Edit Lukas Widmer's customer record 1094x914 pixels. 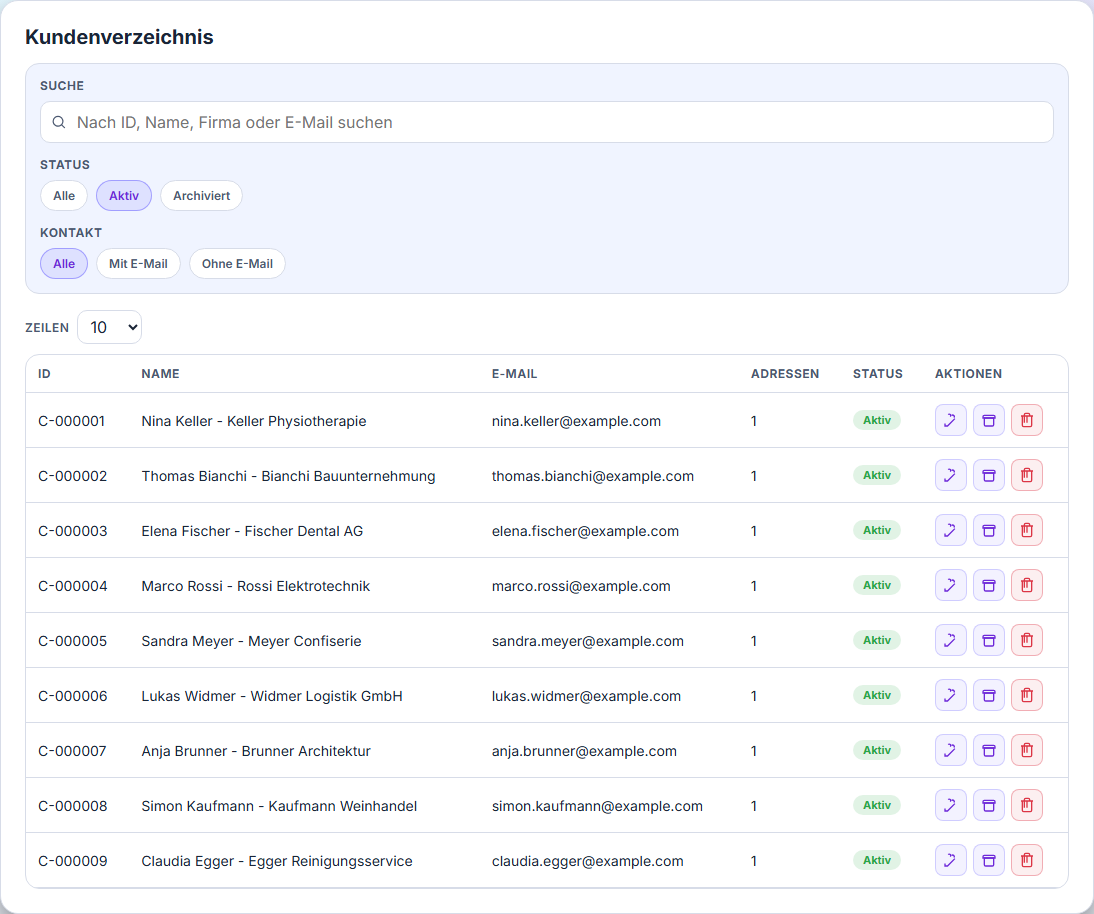950,696
